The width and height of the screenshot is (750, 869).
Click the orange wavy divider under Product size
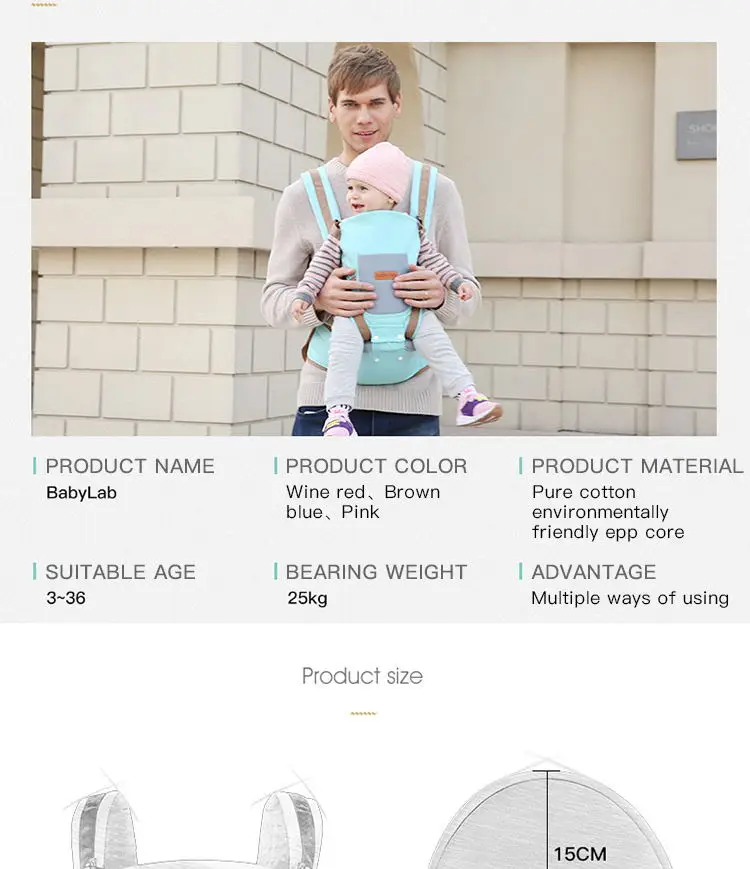[x=363, y=714]
